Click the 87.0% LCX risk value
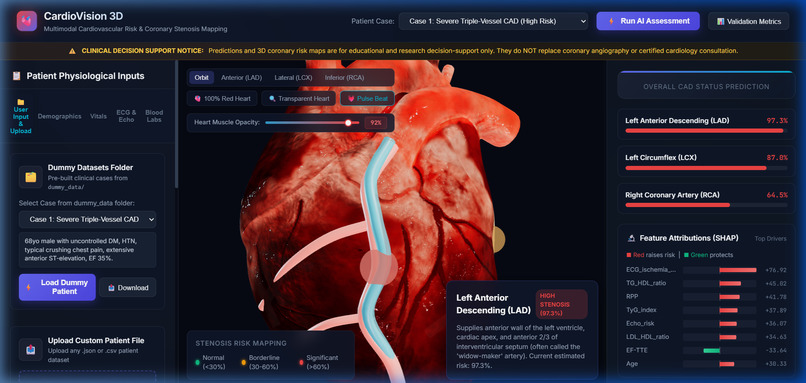The width and height of the screenshot is (806, 383). coord(777,157)
